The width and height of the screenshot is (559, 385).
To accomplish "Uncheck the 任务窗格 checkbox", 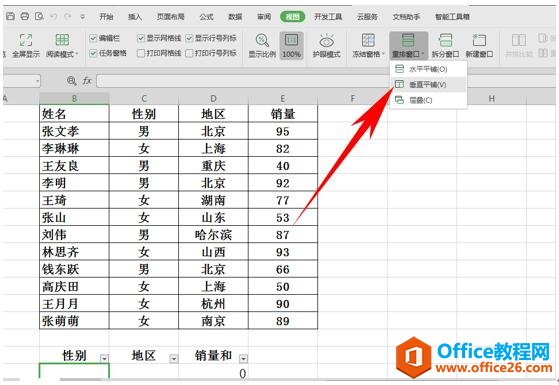I will click(x=93, y=53).
